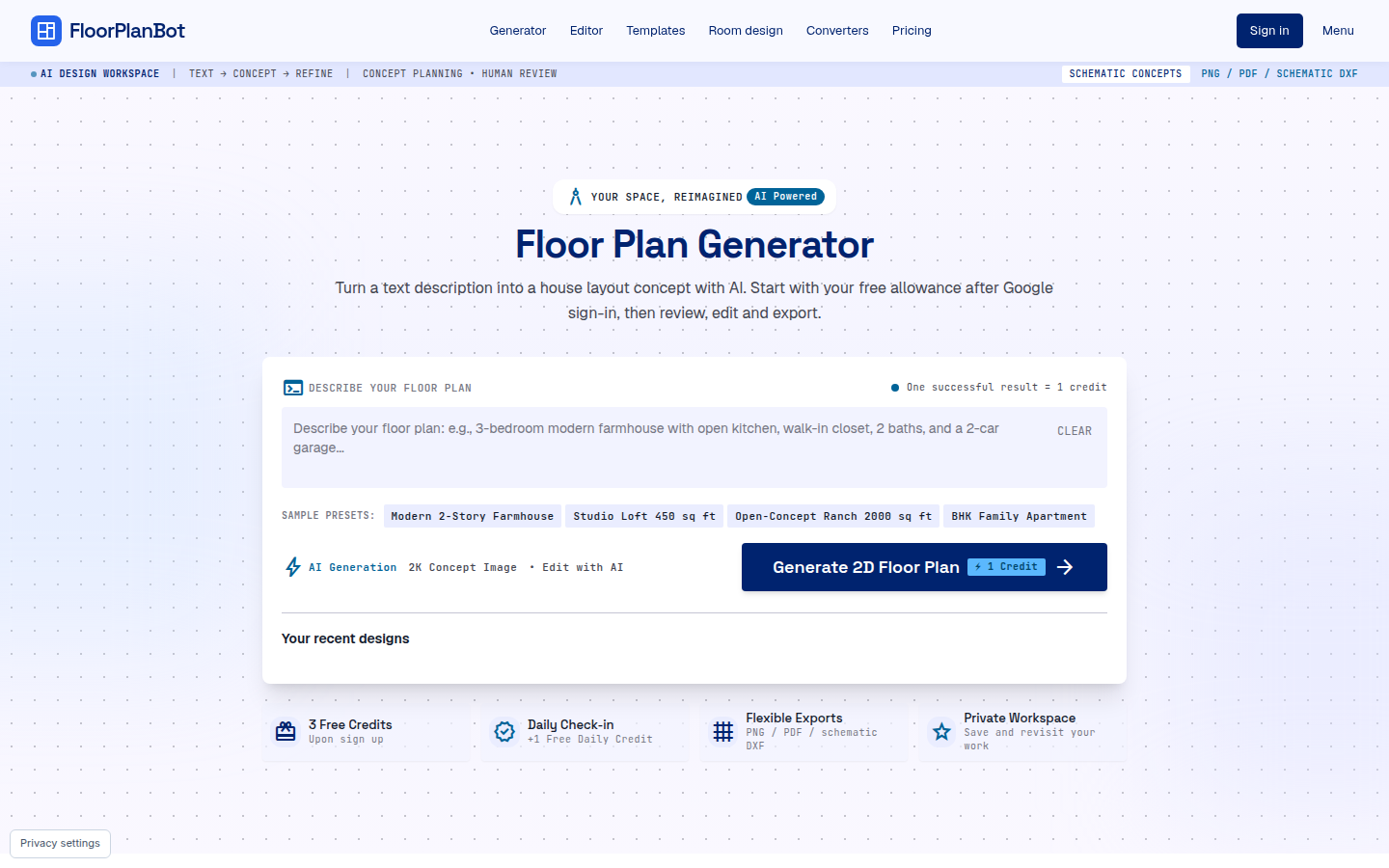Click the gift icon for 3 Free Credits
Image resolution: width=1389 pixels, height=868 pixels.
(x=286, y=732)
